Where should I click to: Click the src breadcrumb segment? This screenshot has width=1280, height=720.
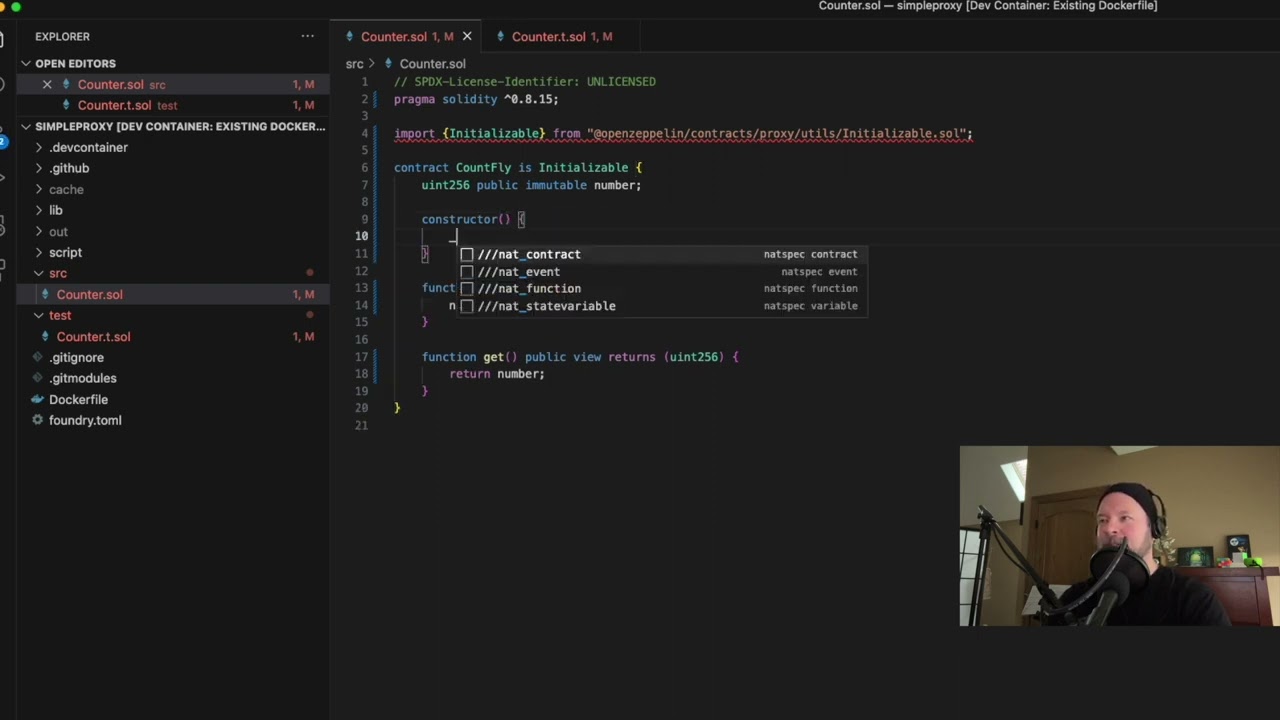pos(354,64)
